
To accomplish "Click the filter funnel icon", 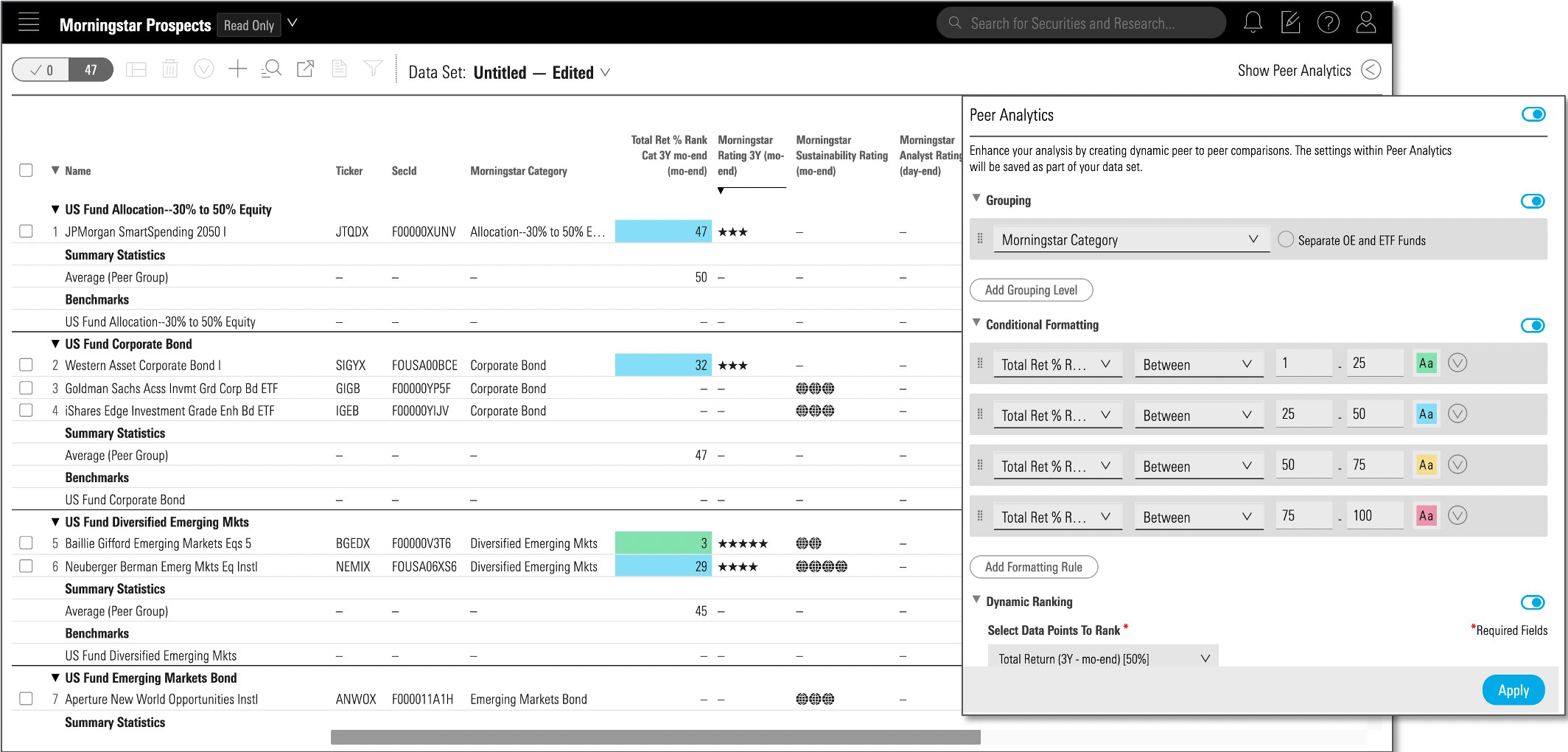I will click(x=374, y=69).
